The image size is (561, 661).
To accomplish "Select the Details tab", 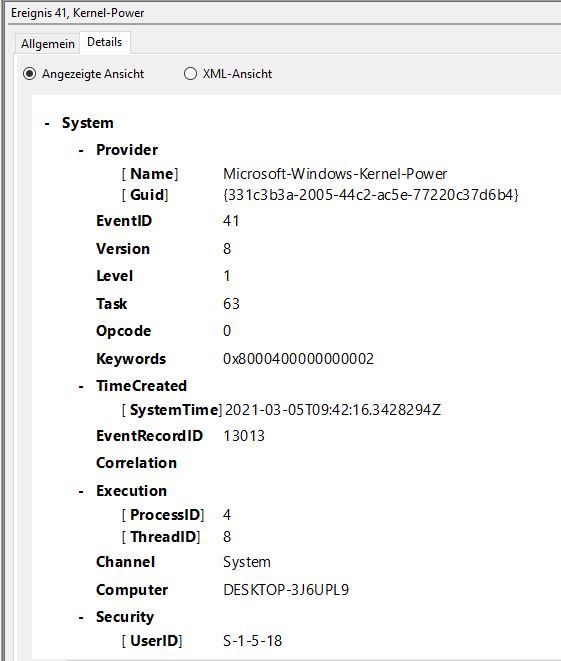I will [105, 42].
